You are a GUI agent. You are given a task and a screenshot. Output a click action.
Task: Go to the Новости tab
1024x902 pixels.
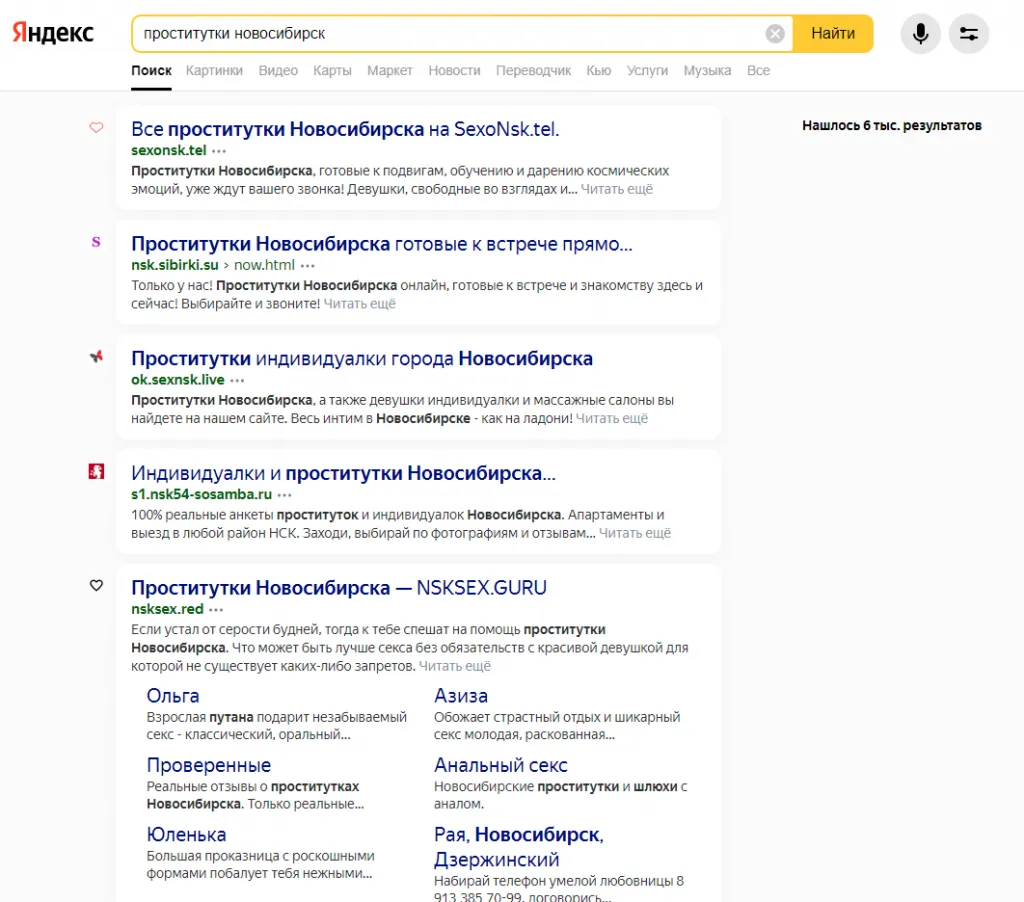click(455, 71)
